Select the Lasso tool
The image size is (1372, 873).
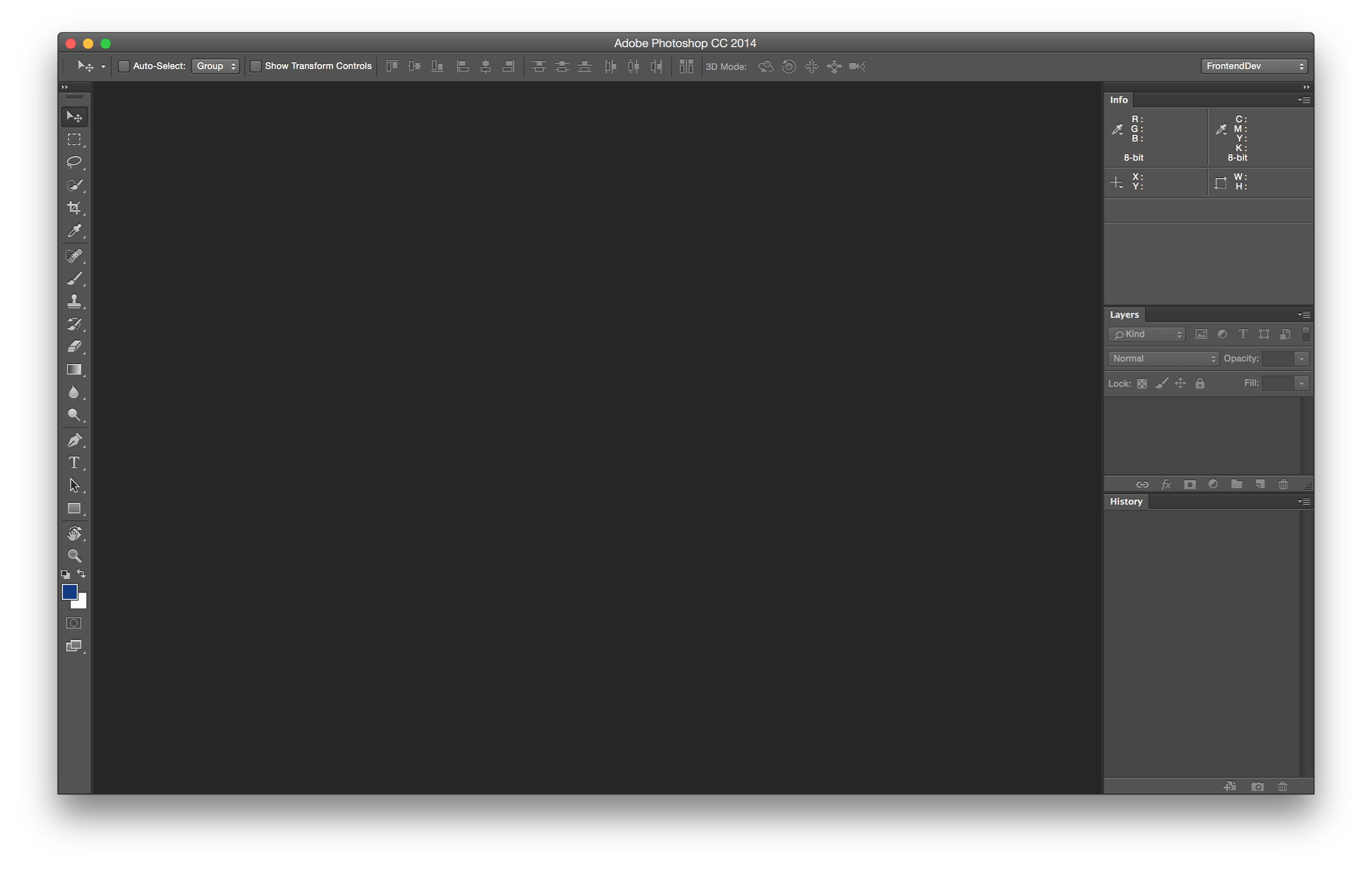coord(75,162)
